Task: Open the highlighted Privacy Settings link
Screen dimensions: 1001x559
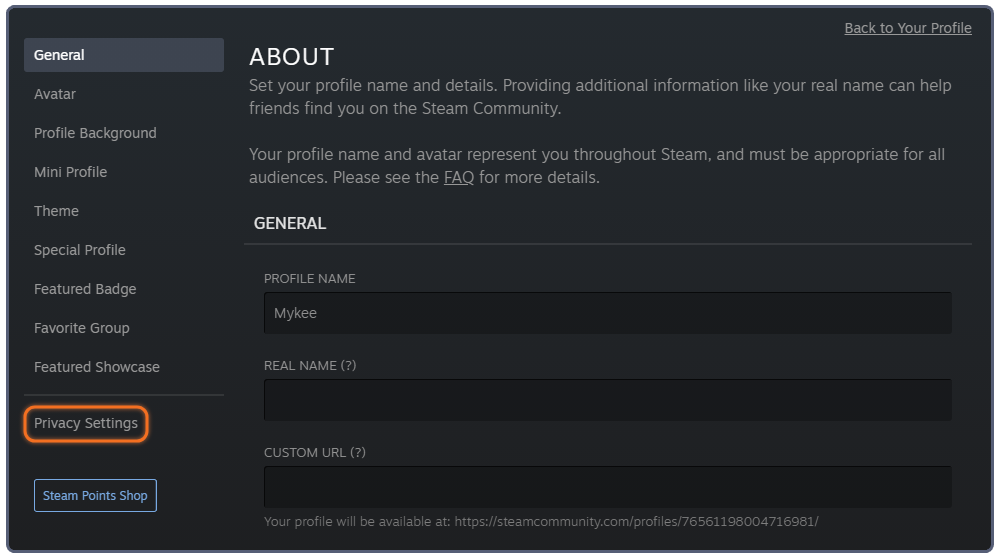Action: pyautogui.click(x=86, y=423)
